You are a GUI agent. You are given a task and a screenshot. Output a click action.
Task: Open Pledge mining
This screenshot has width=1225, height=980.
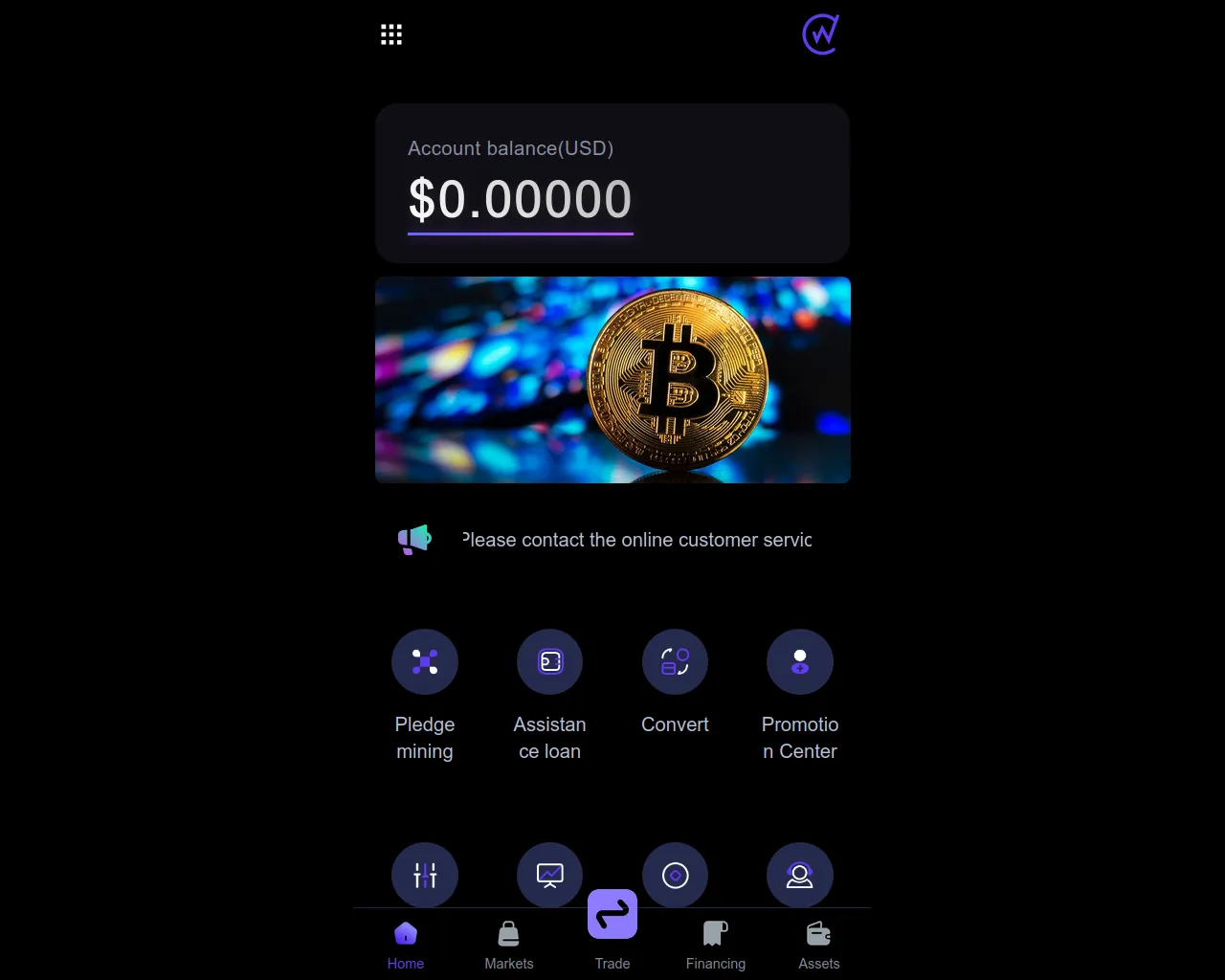pyautogui.click(x=425, y=662)
